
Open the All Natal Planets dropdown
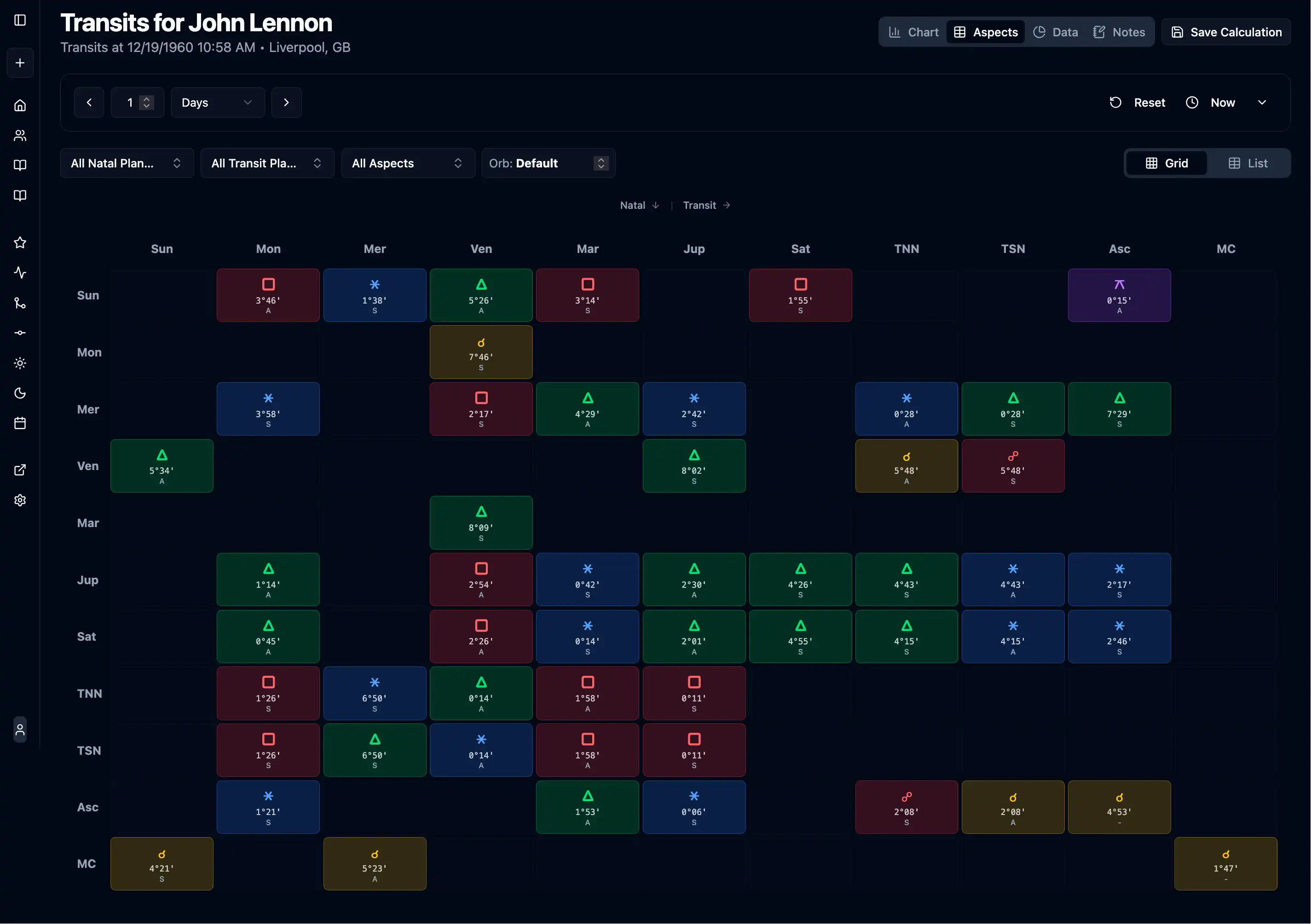(x=126, y=163)
